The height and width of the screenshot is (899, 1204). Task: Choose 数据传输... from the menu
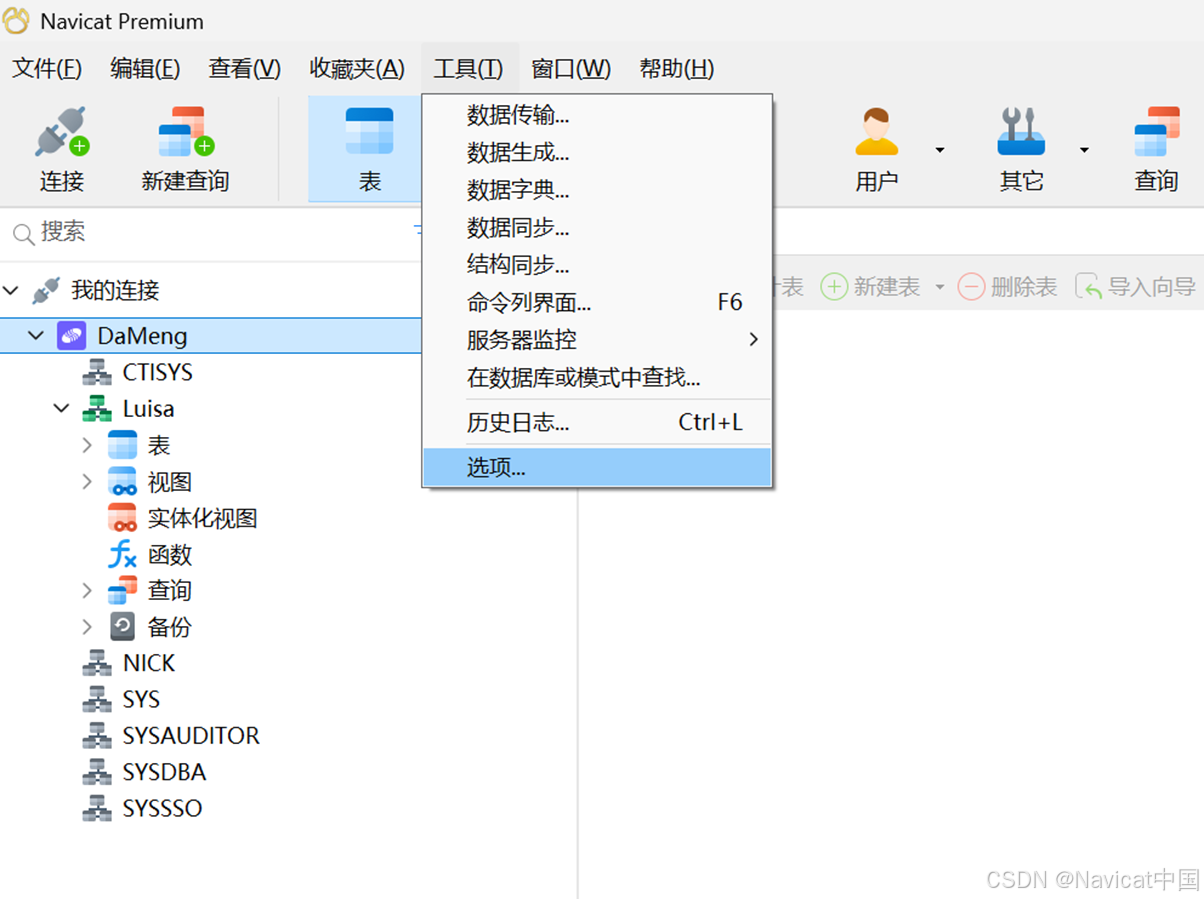pyautogui.click(x=597, y=115)
